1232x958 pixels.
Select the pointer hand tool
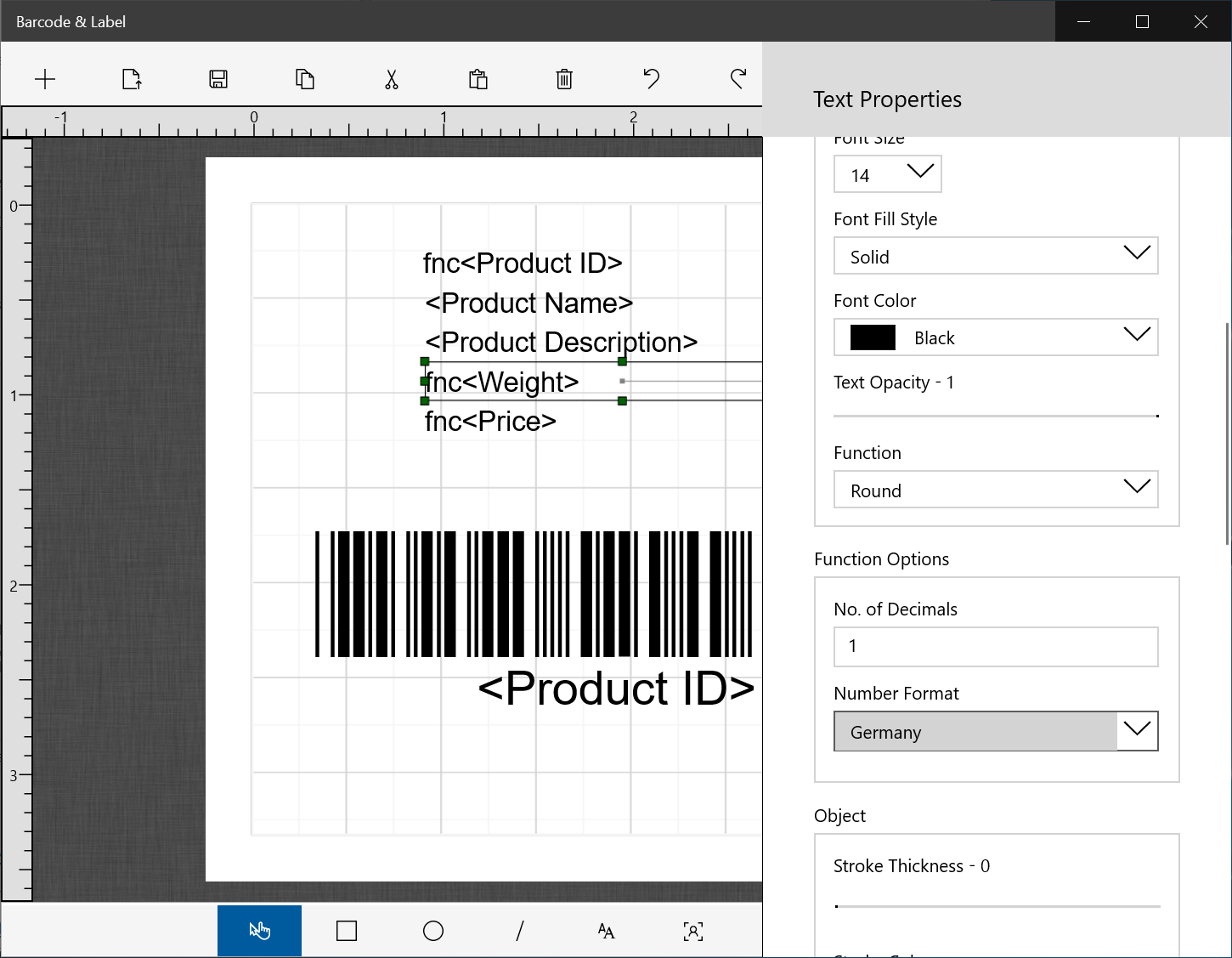(259, 931)
